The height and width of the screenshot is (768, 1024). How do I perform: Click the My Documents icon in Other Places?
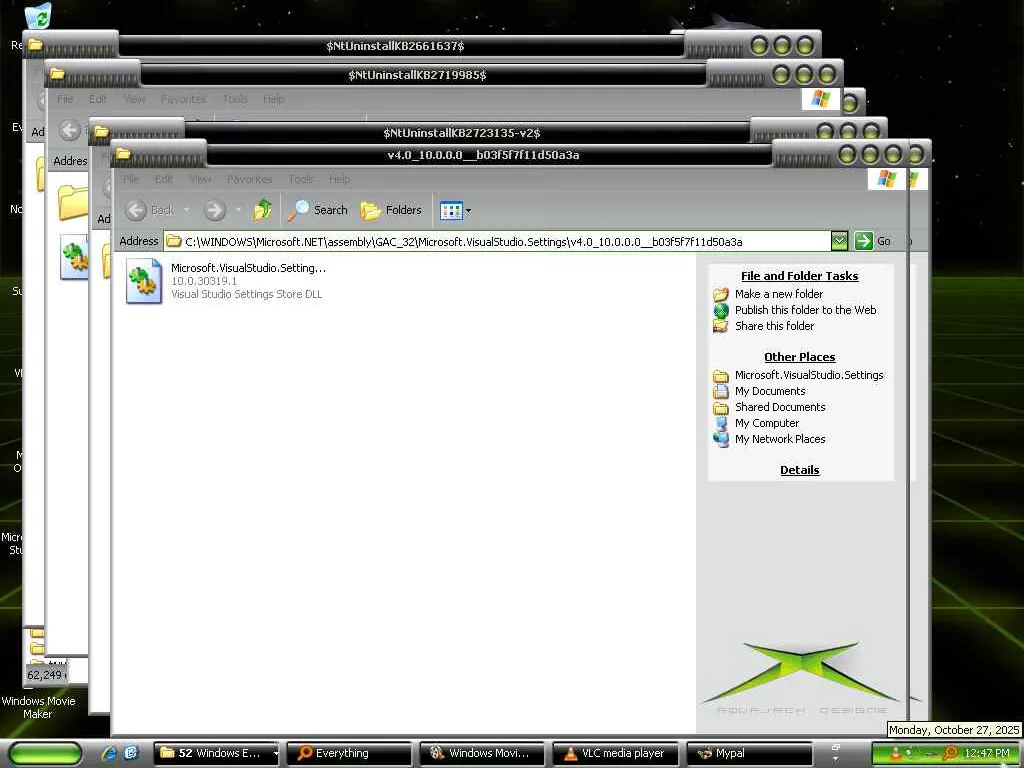721,391
